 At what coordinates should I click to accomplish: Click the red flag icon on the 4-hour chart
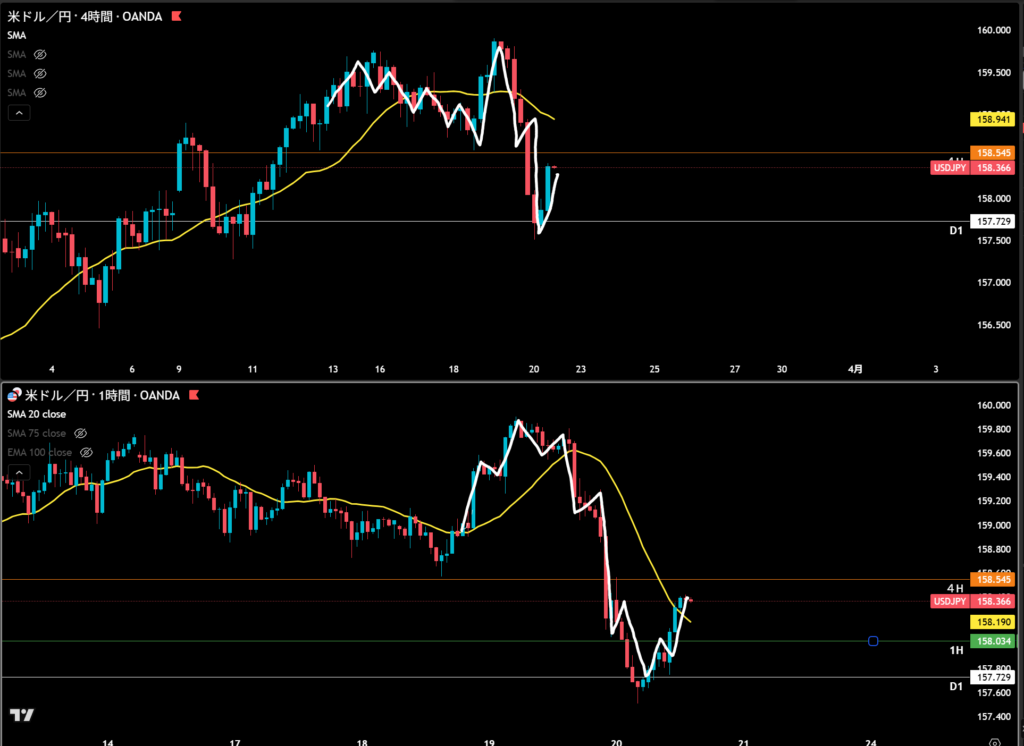(176, 17)
